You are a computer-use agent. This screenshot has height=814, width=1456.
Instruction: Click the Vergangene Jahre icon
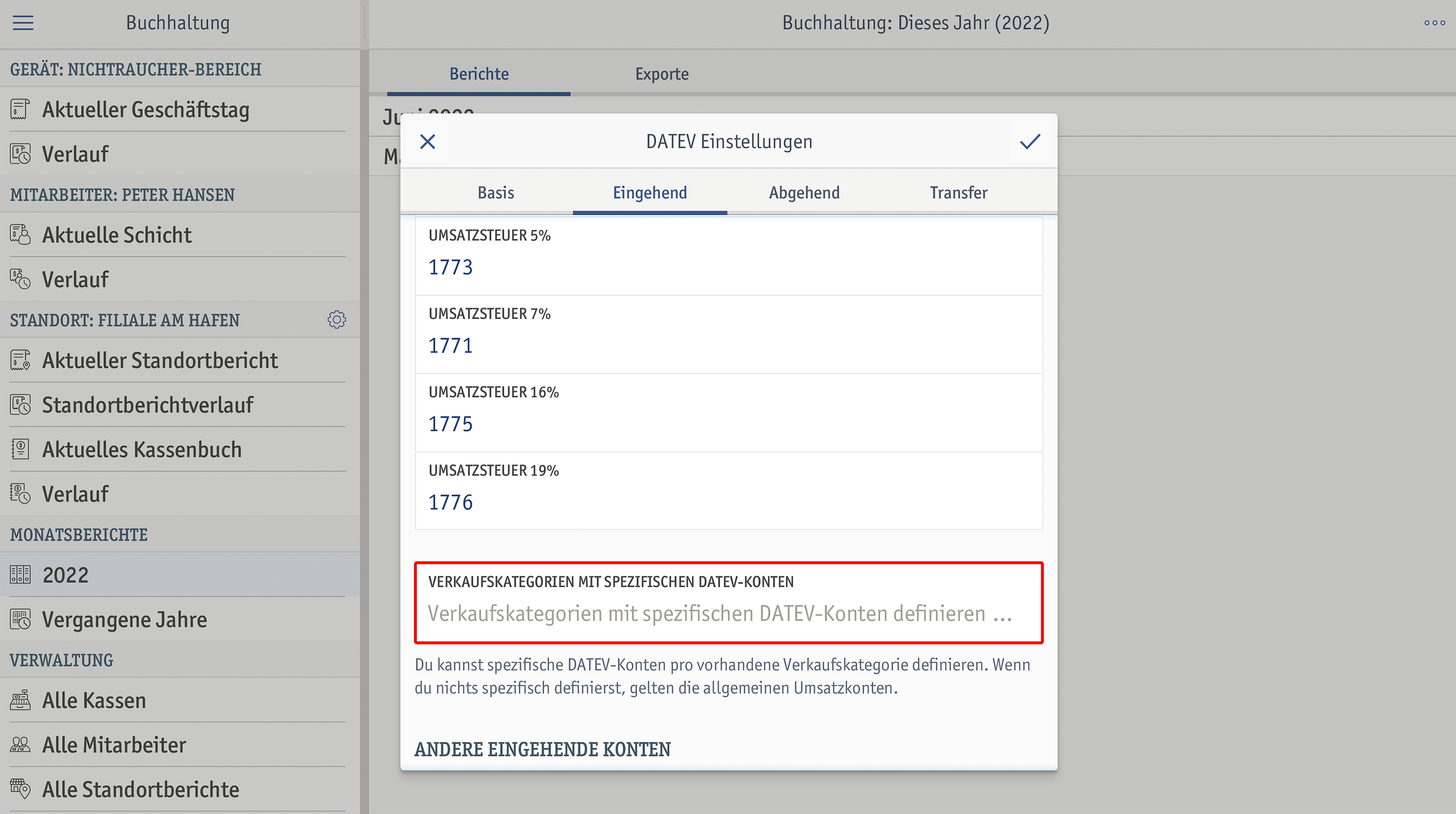point(20,619)
